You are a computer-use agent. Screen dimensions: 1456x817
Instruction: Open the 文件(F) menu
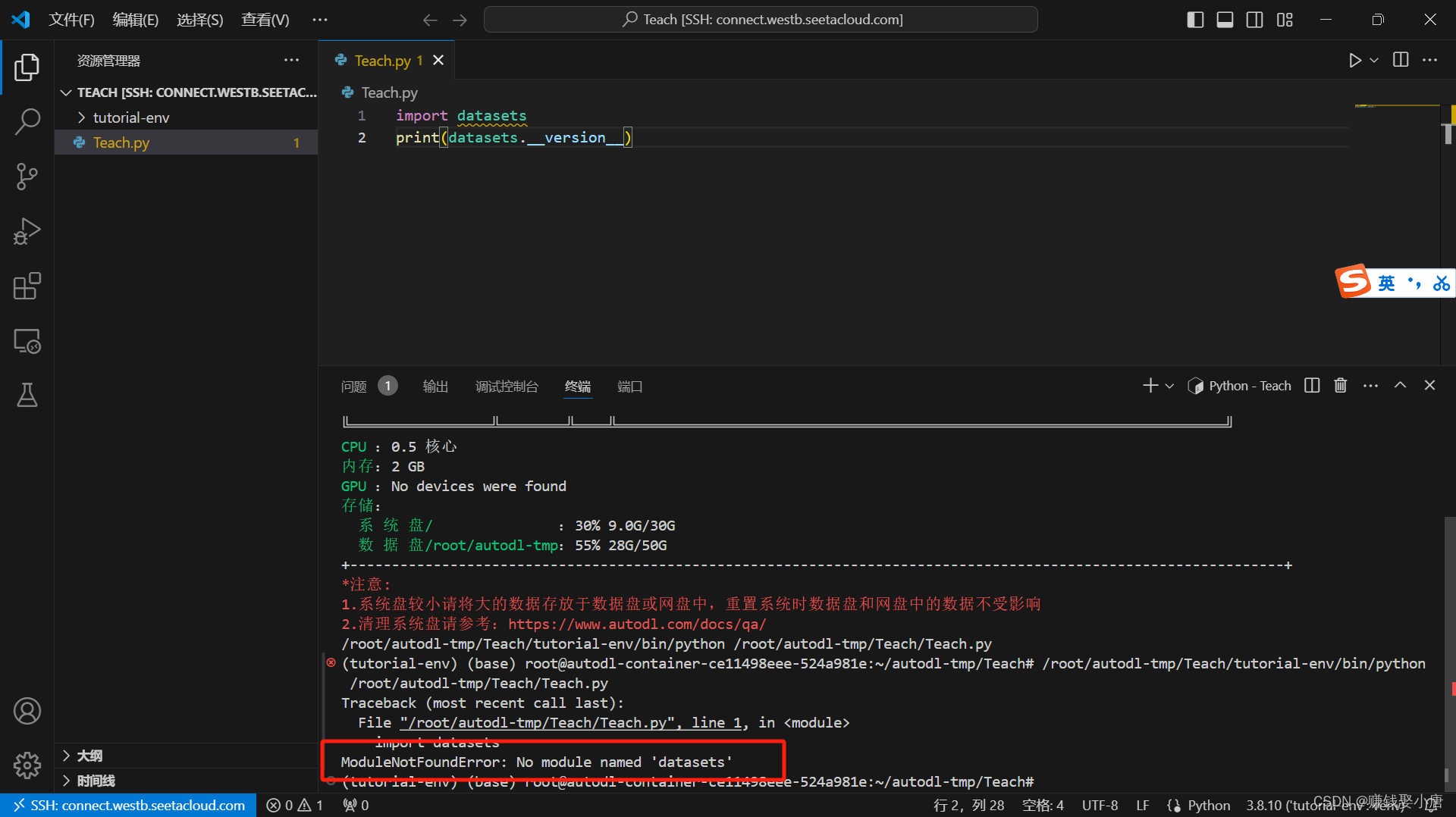click(x=71, y=20)
